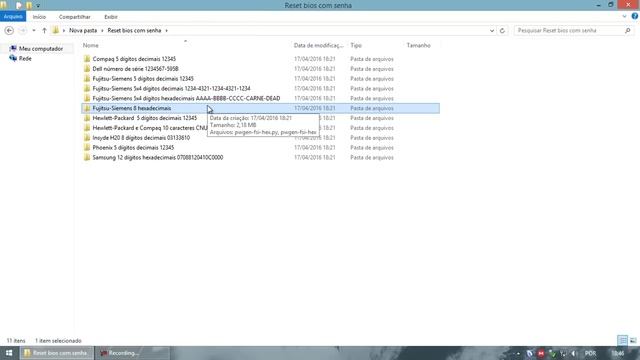This screenshot has width=640, height=360.
Task: Expand the ribbon with the chevron
Action: pyautogui.click(x=624, y=16)
